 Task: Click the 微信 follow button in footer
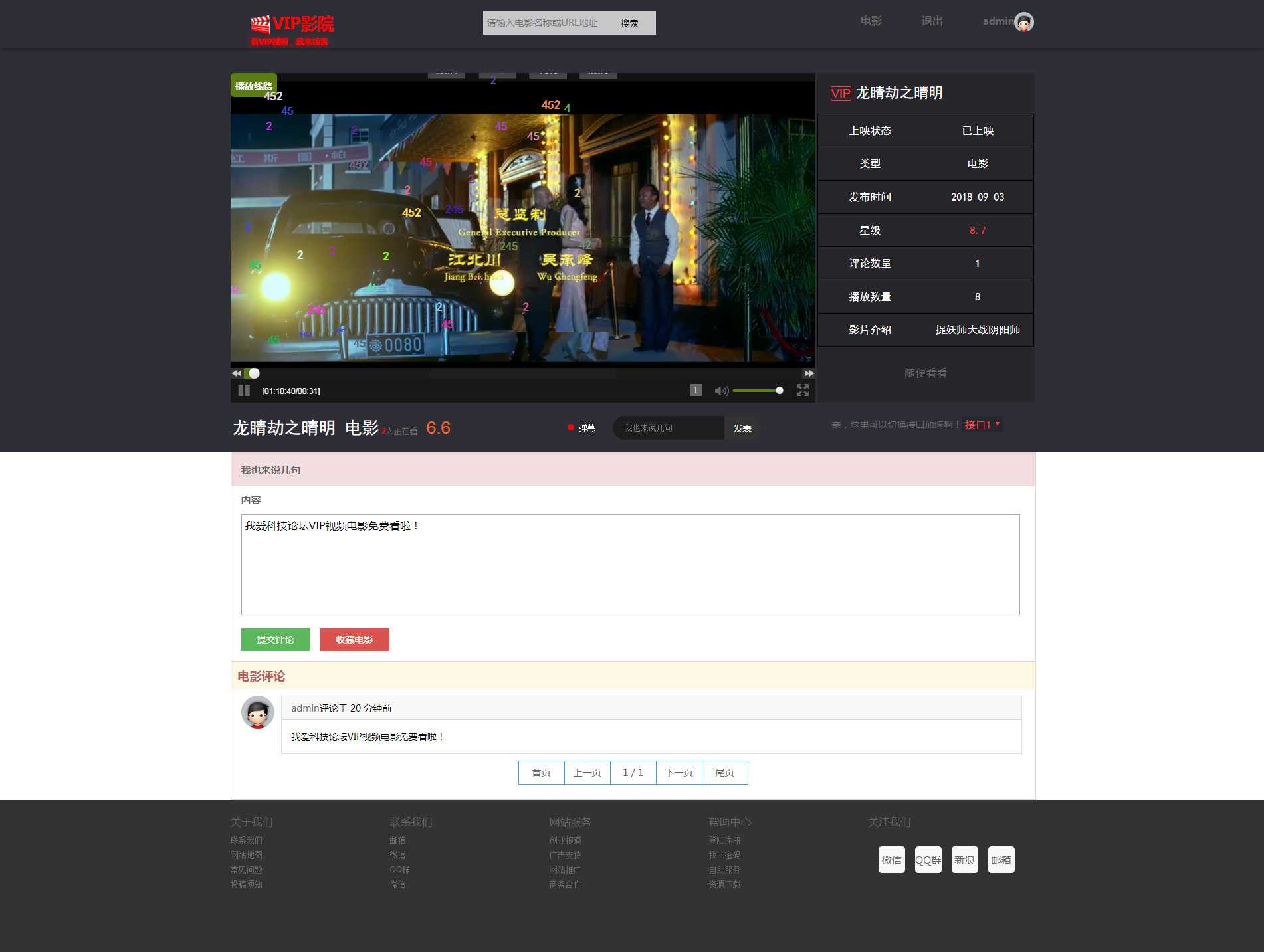point(891,860)
